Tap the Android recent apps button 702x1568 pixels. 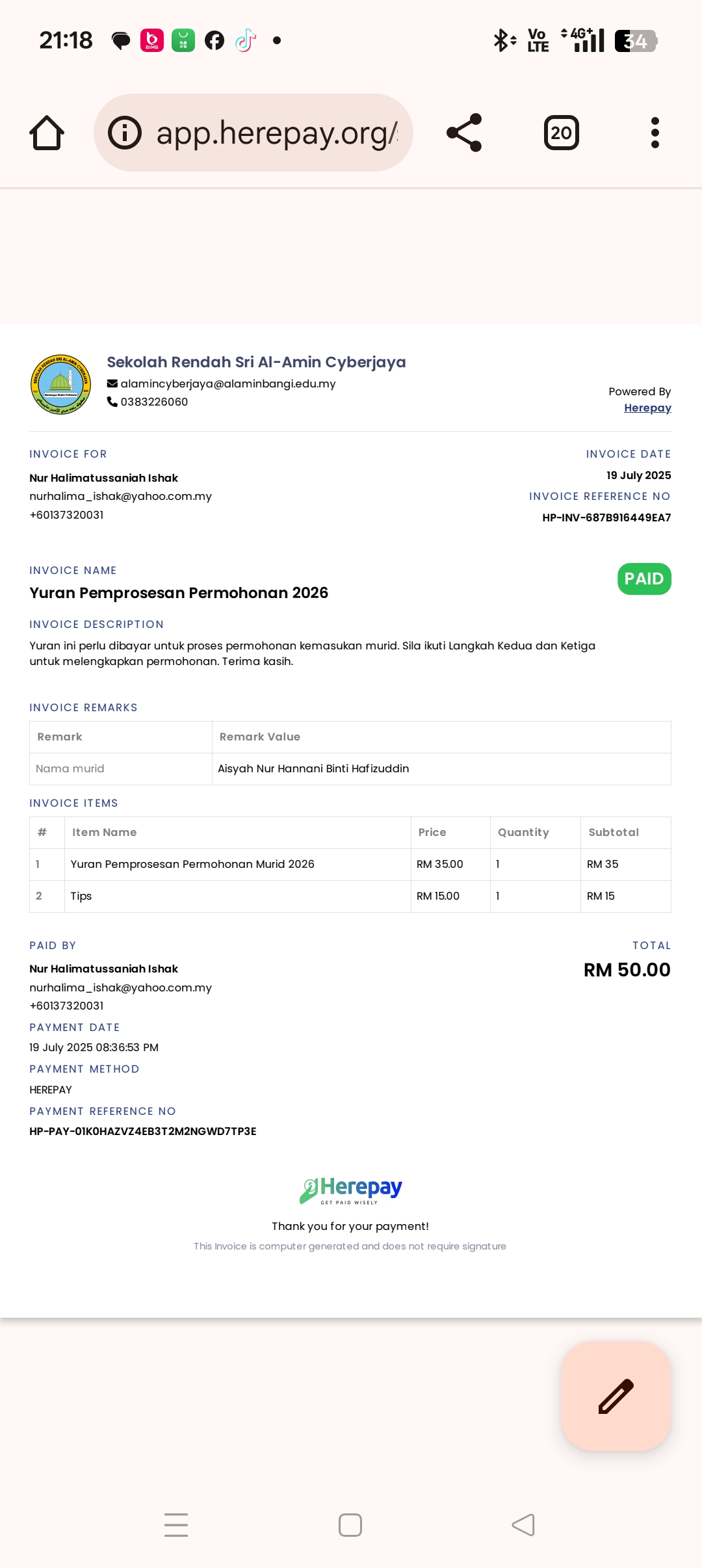176,1524
